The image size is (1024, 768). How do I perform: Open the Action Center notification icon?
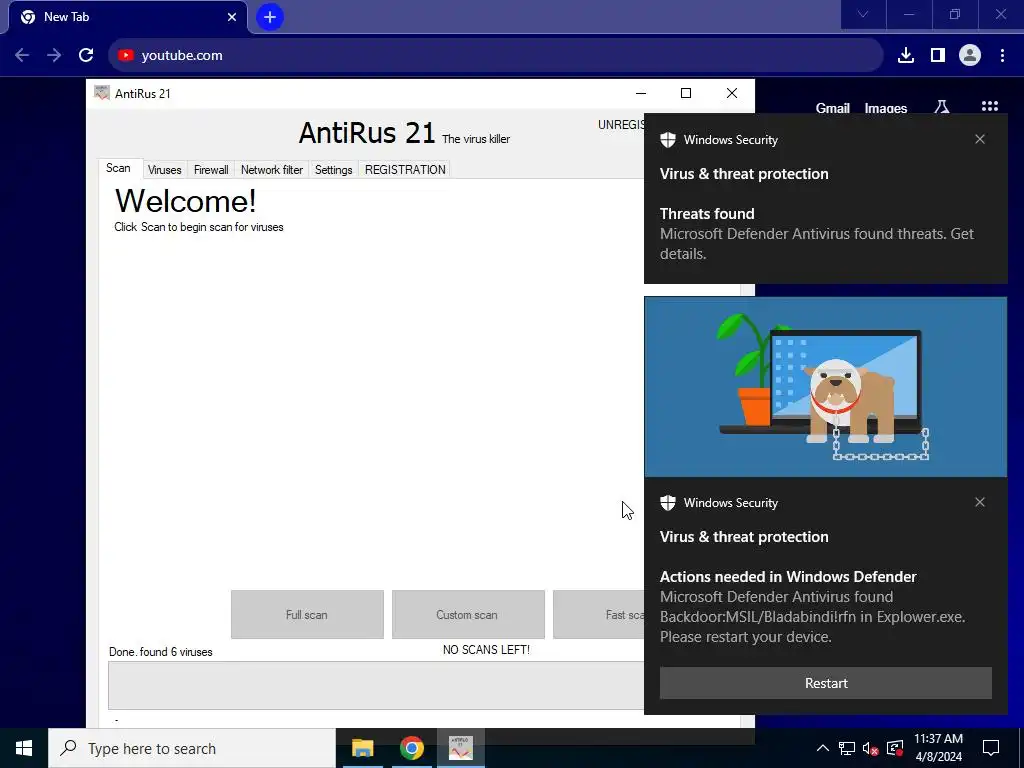[x=991, y=748]
